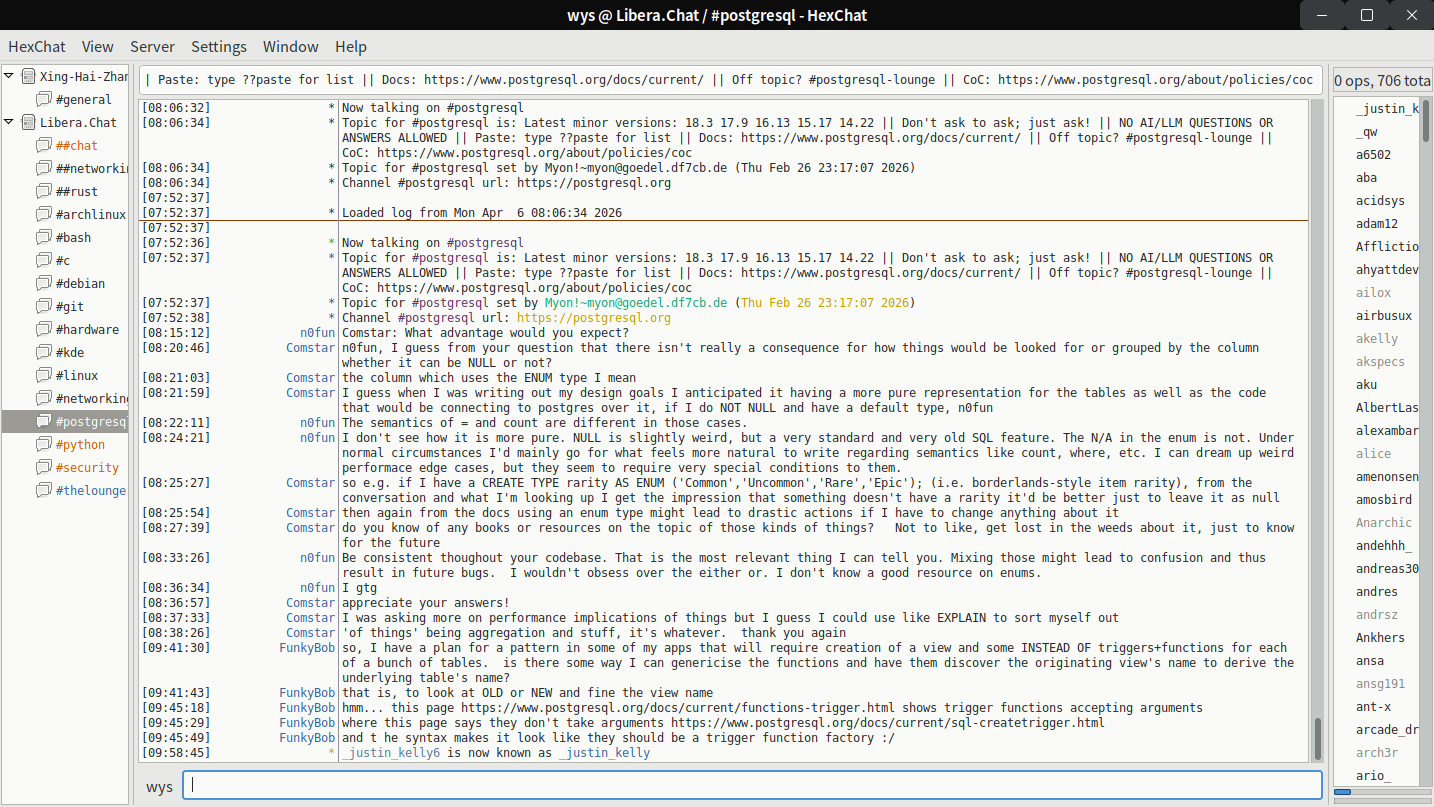Image resolution: width=1434 pixels, height=807 pixels.
Task: Open the HexChat menu
Action: click(37, 47)
